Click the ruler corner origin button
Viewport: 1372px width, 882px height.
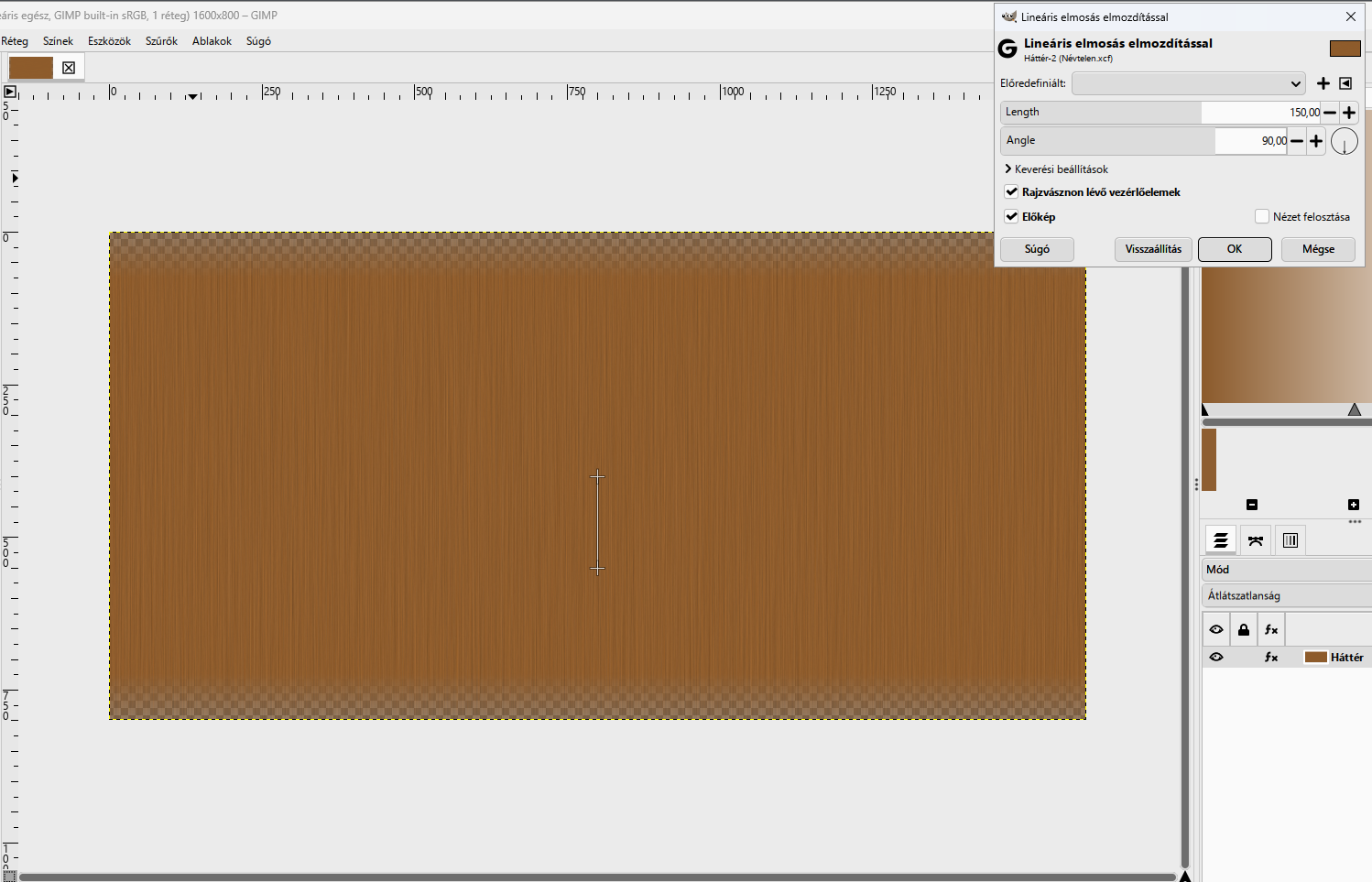click(10, 92)
